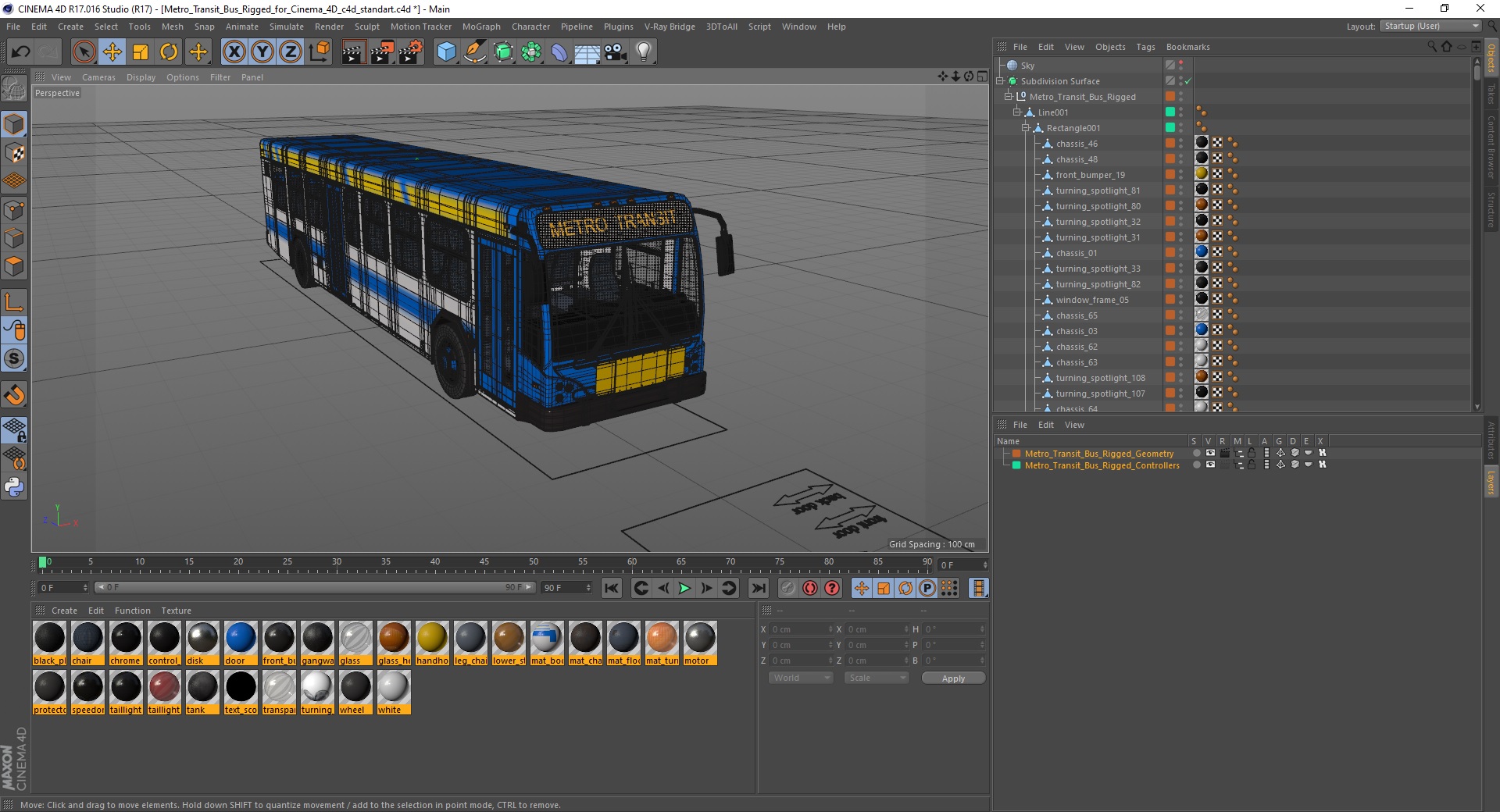The height and width of the screenshot is (812, 1500).
Task: Select window_frame_05 object
Action: tap(1091, 300)
